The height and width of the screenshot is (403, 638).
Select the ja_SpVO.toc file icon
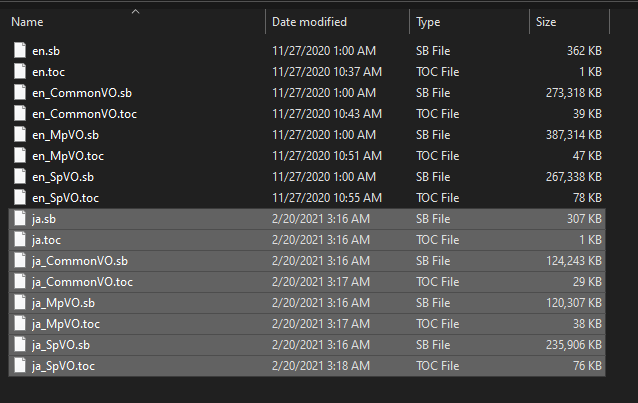click(20, 366)
